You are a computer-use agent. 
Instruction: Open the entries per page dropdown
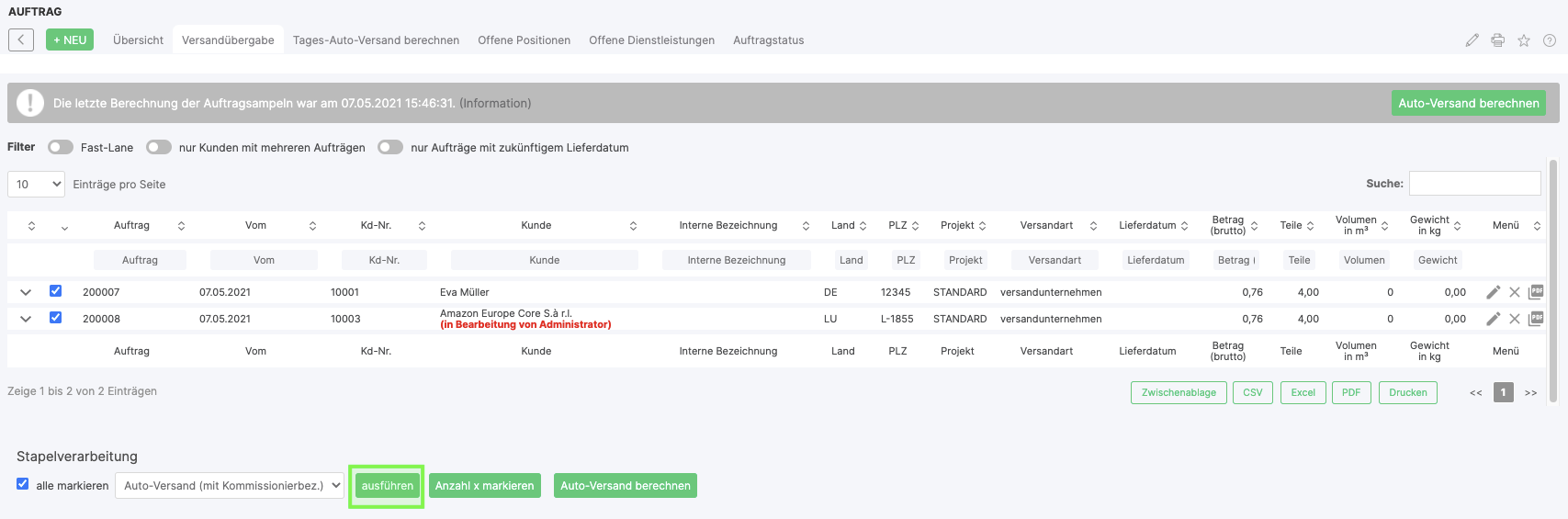37,185
